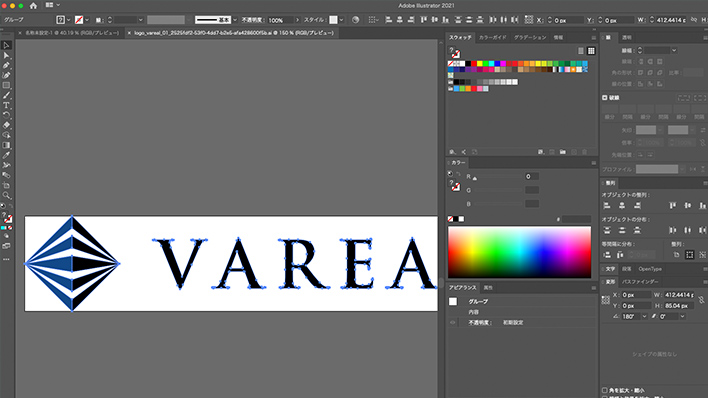Switch to Pathfinder tab

(640, 282)
